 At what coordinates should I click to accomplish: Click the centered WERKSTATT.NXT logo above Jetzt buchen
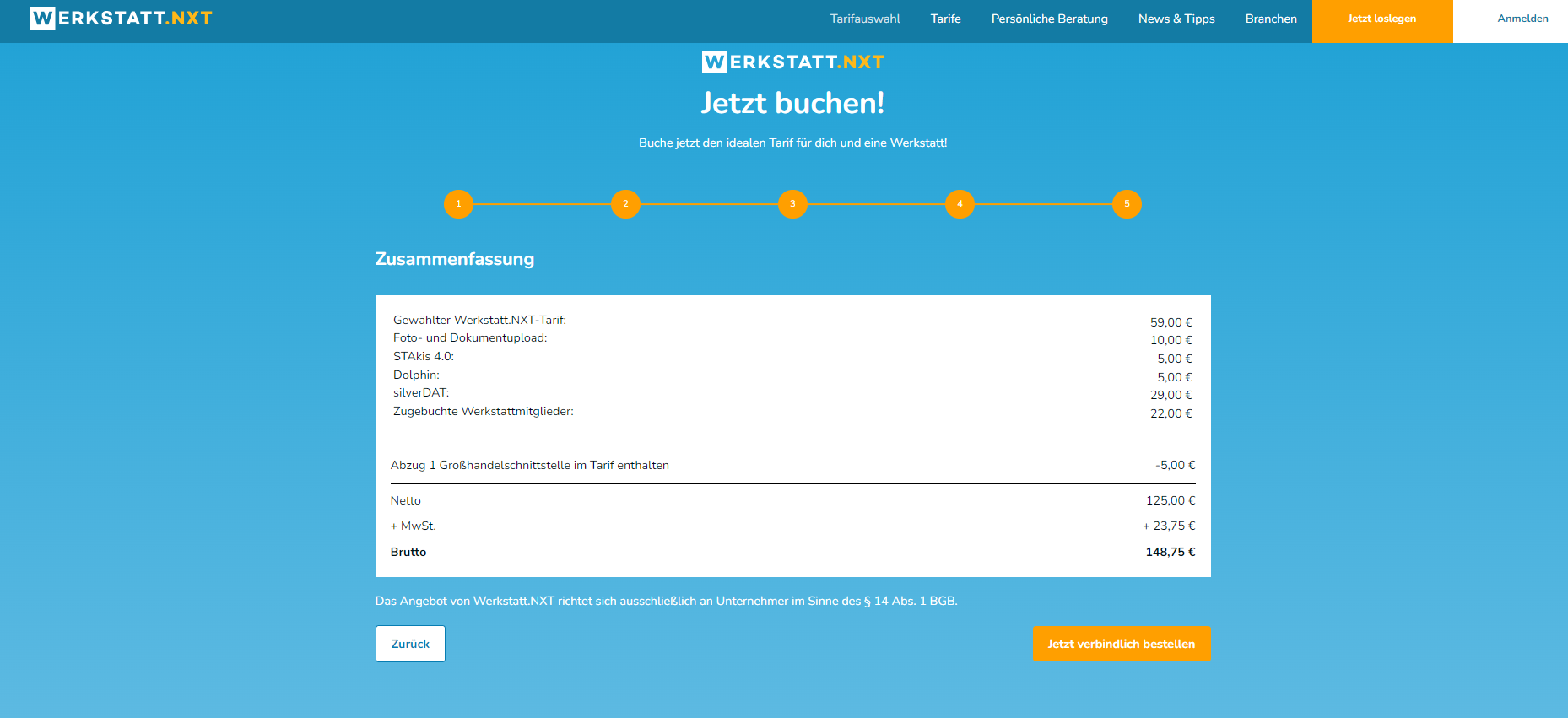coord(792,62)
